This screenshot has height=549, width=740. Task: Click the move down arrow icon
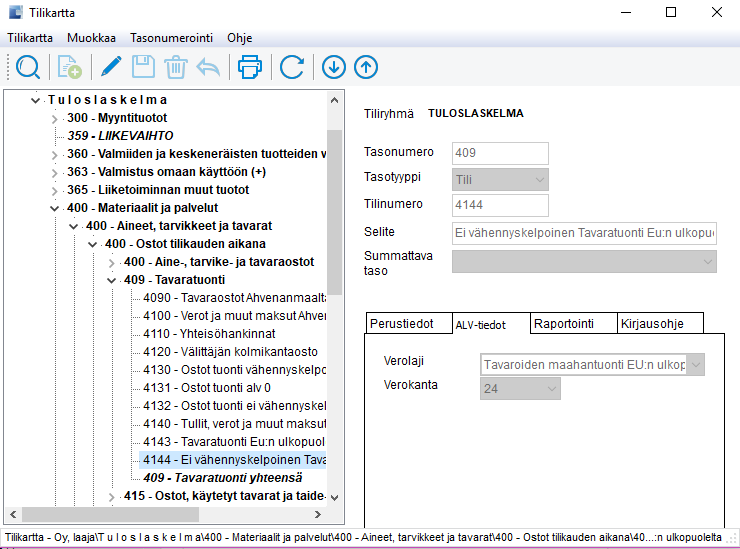[334, 67]
